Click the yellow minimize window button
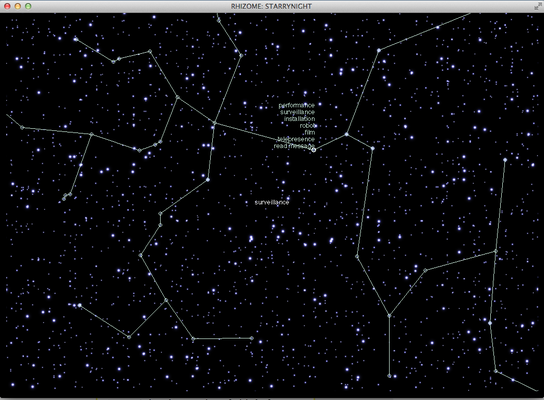The height and width of the screenshot is (400, 544). point(18,6)
